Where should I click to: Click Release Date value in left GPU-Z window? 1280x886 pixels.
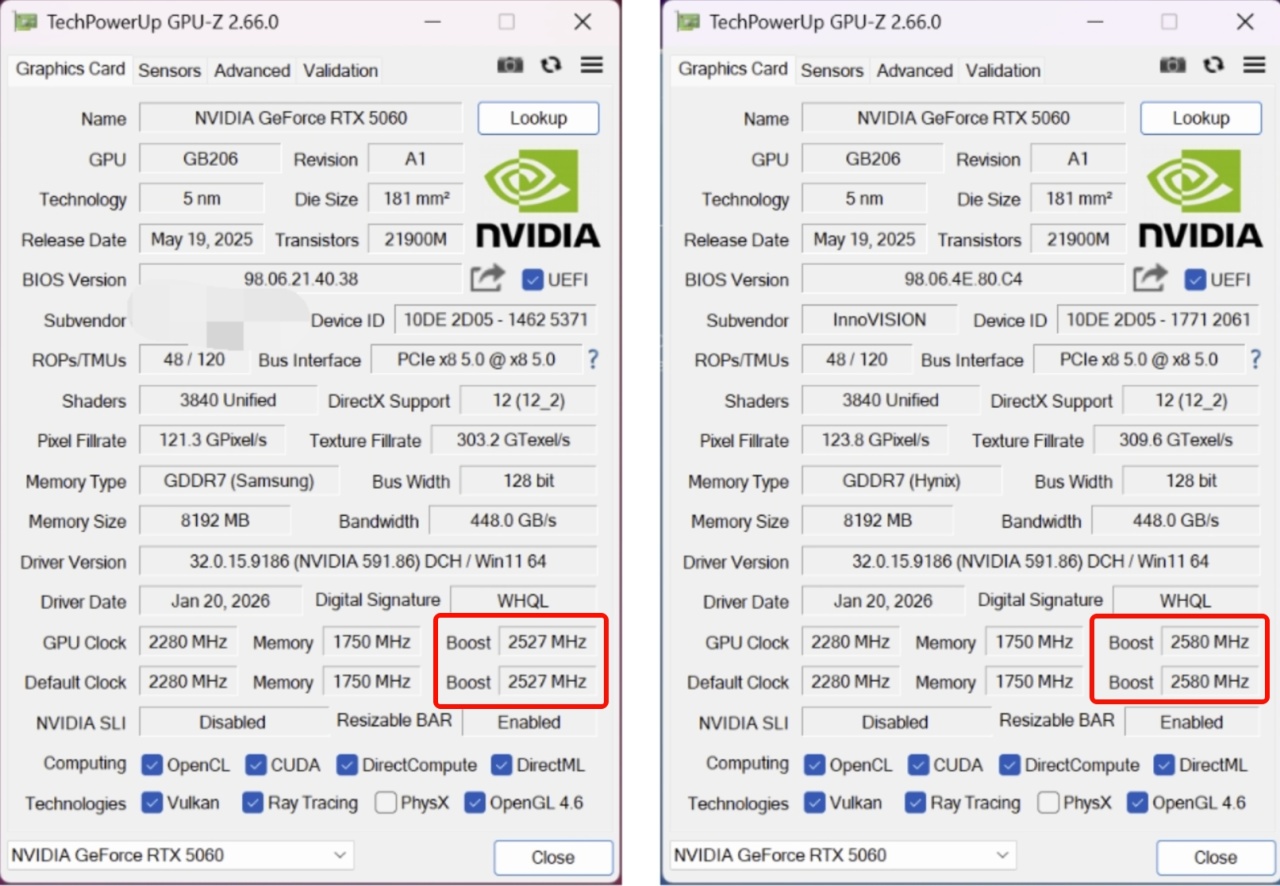(201, 239)
